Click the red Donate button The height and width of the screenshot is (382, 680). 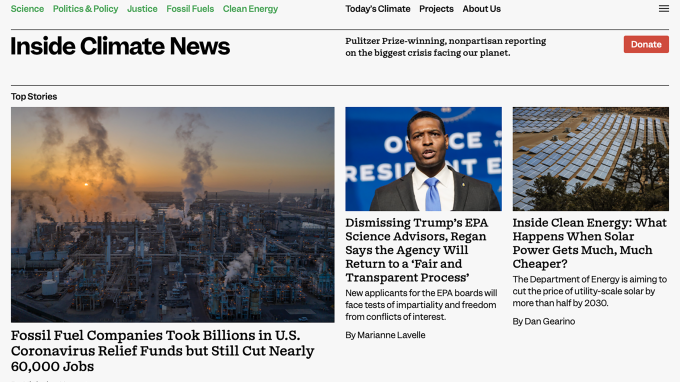[x=646, y=44]
